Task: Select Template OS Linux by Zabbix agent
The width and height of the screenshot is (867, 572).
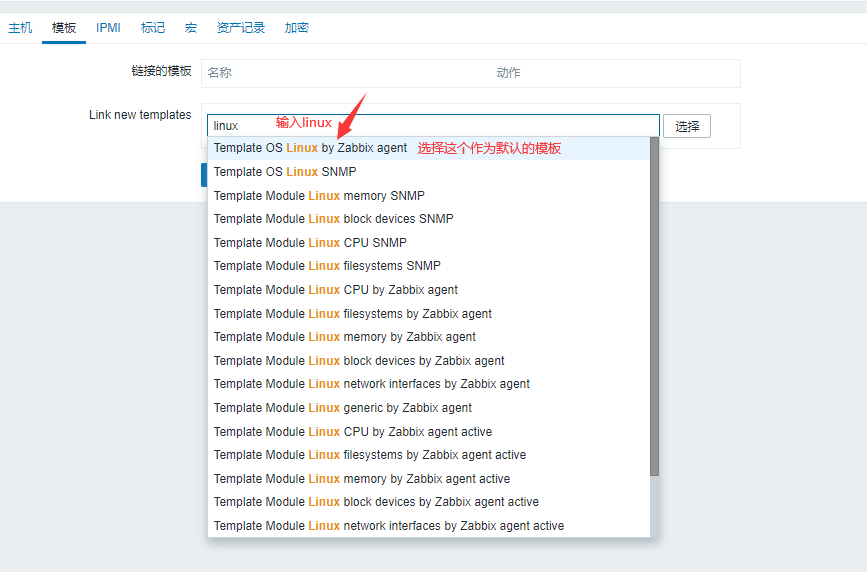Action: coord(429,148)
